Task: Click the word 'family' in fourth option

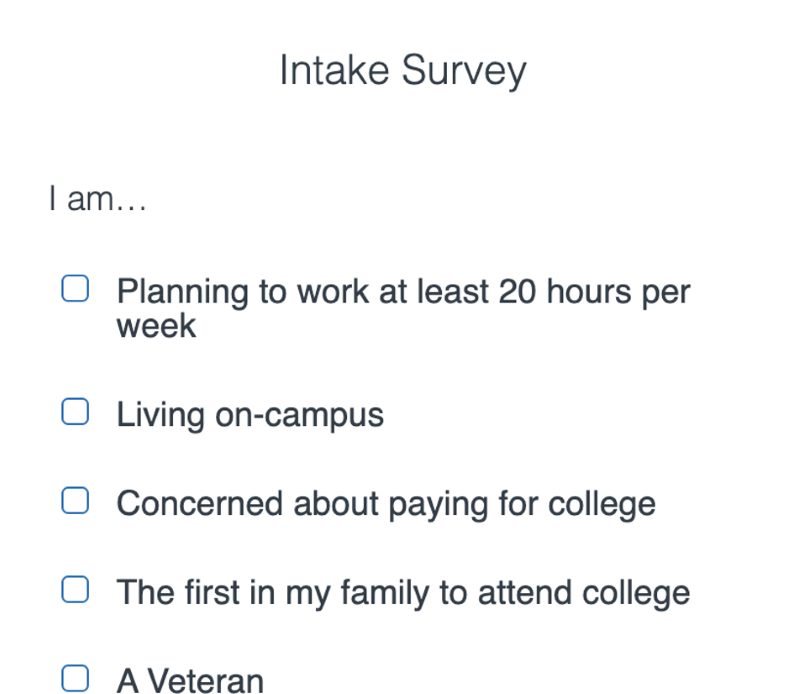Action: point(385,593)
